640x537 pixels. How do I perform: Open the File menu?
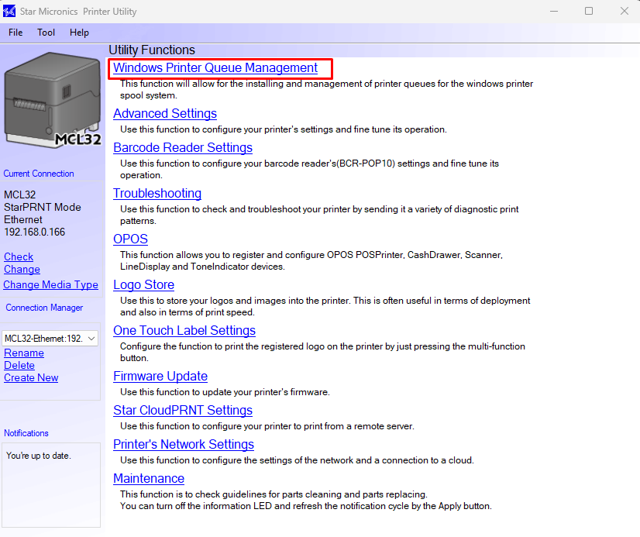[15, 32]
